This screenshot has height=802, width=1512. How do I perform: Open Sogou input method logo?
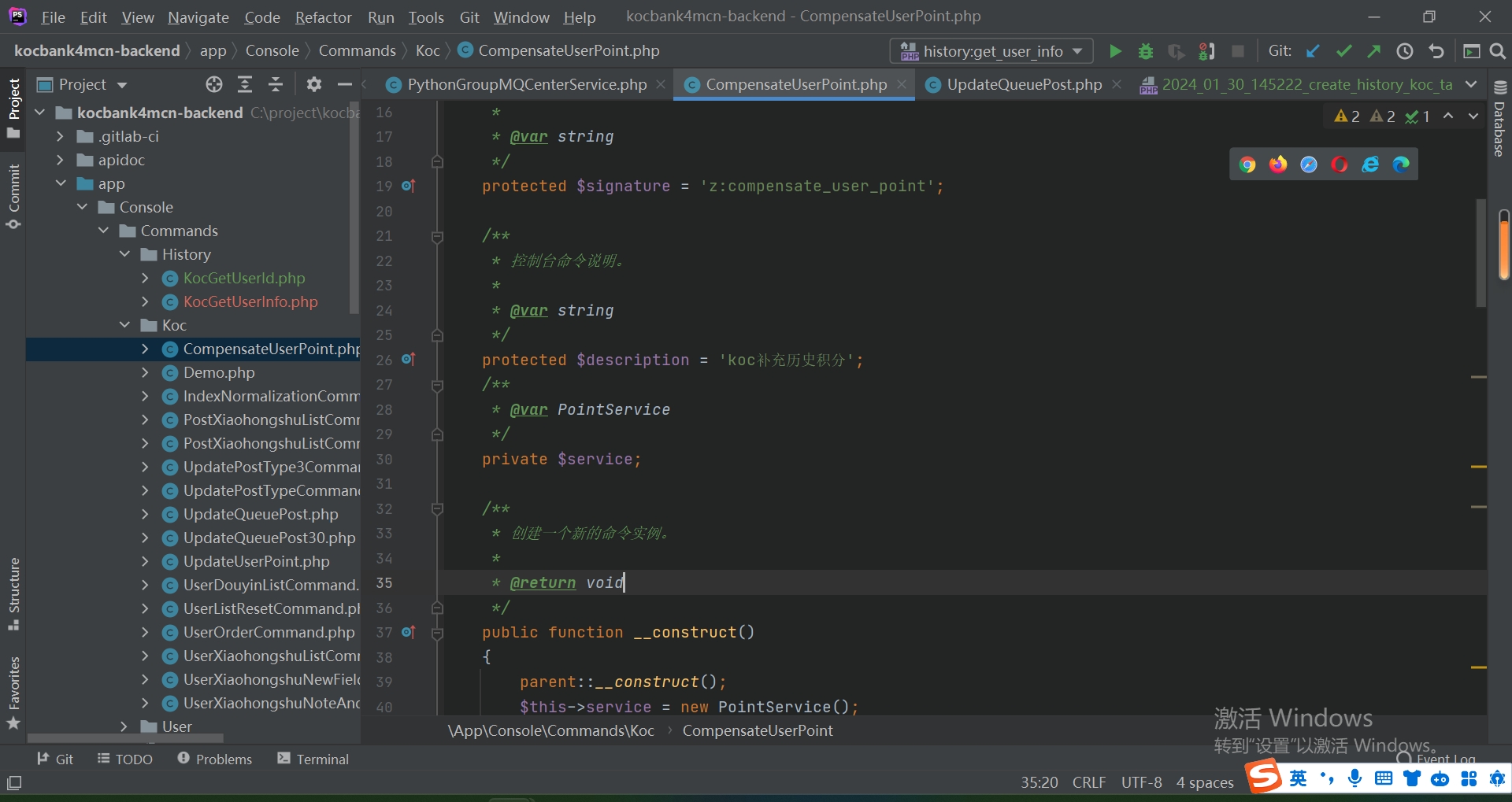(1264, 777)
